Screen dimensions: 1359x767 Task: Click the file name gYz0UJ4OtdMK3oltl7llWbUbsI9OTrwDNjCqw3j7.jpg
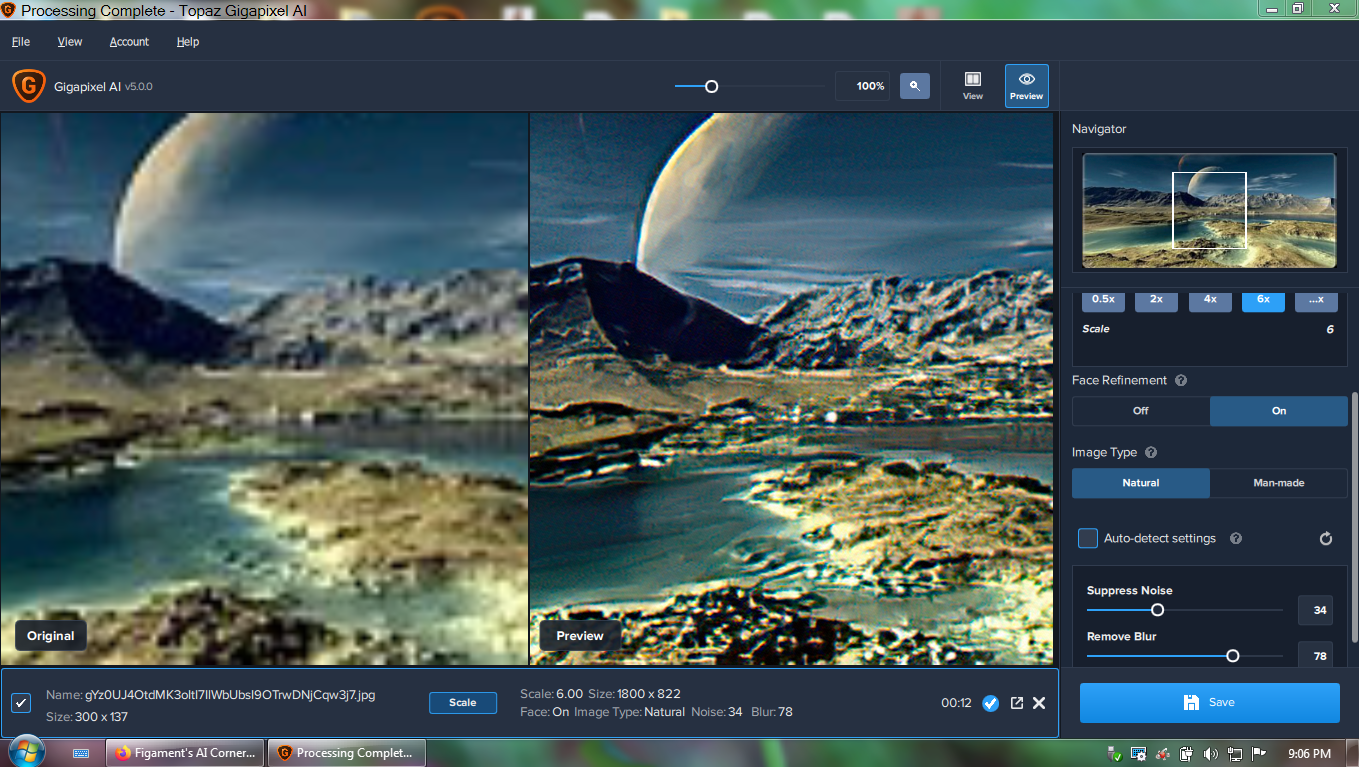click(x=230, y=695)
